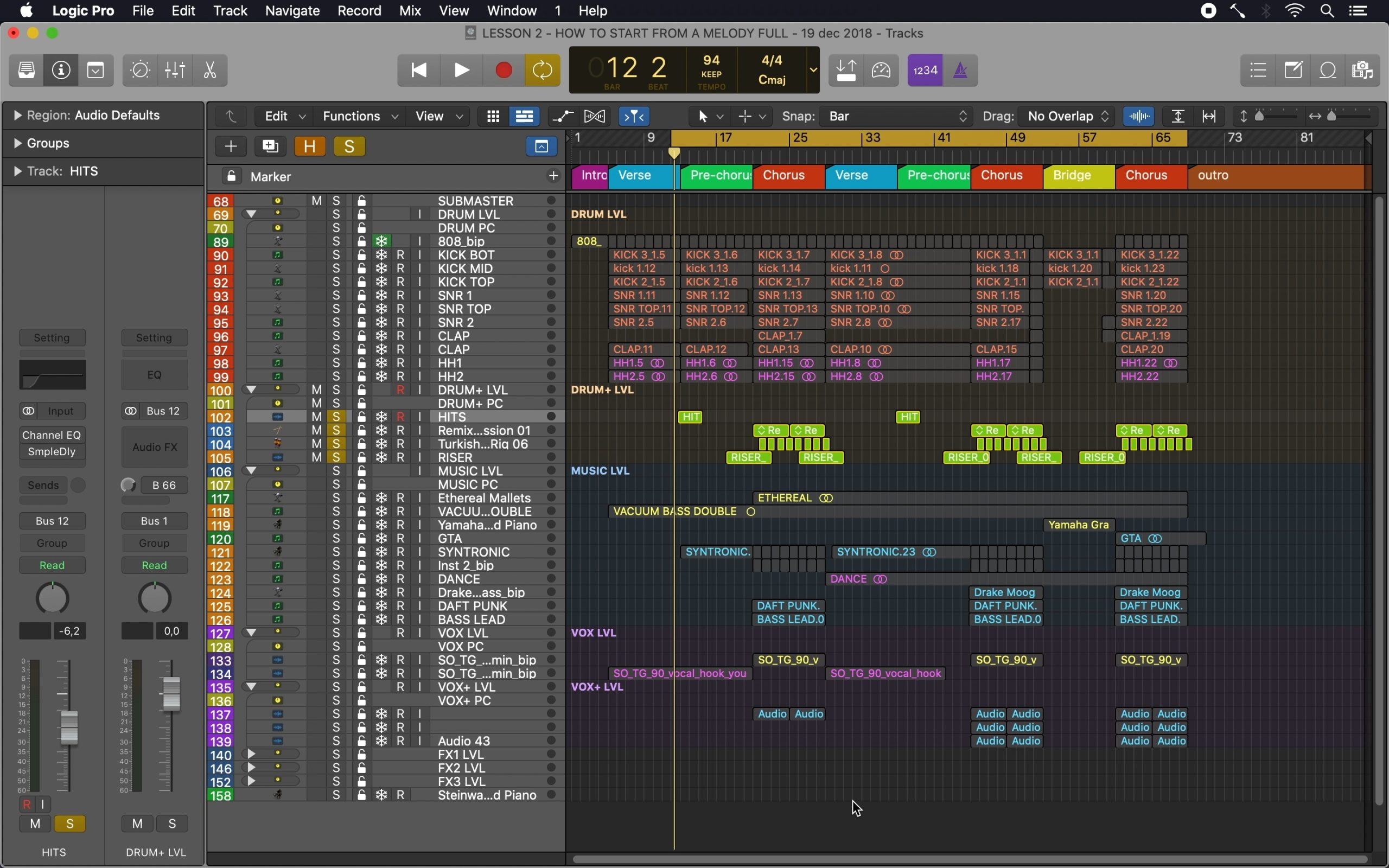
Task: Click the Add Track plus button
Action: 231,146
